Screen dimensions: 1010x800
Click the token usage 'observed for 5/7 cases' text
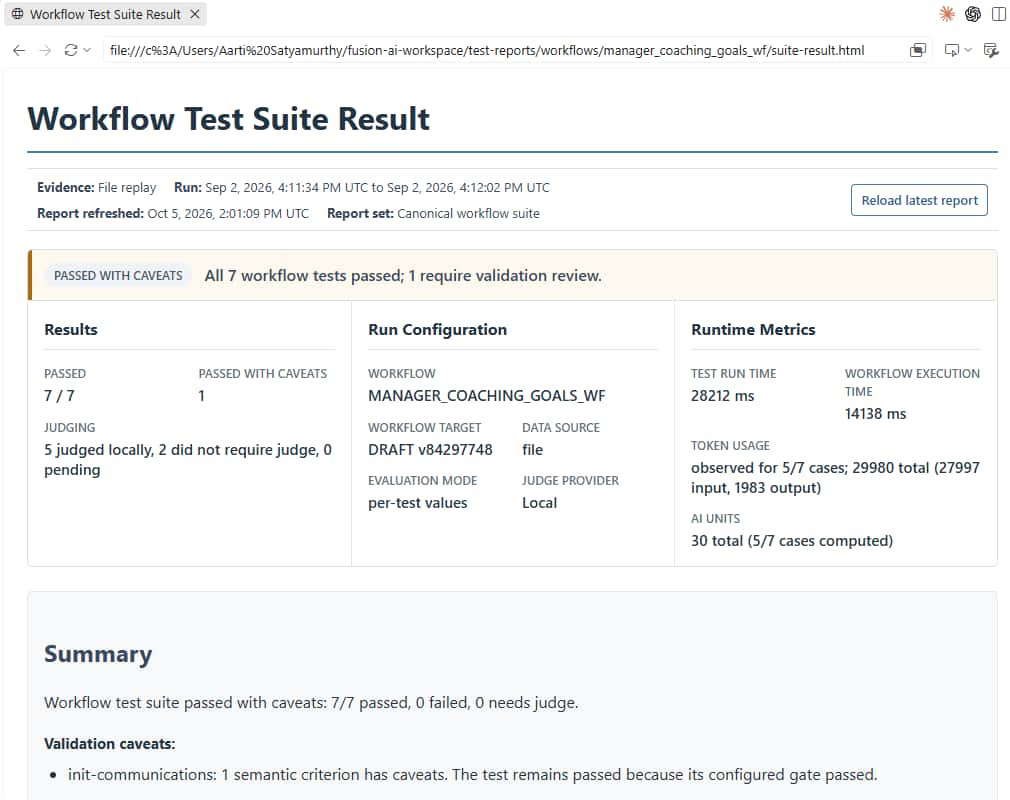point(835,477)
